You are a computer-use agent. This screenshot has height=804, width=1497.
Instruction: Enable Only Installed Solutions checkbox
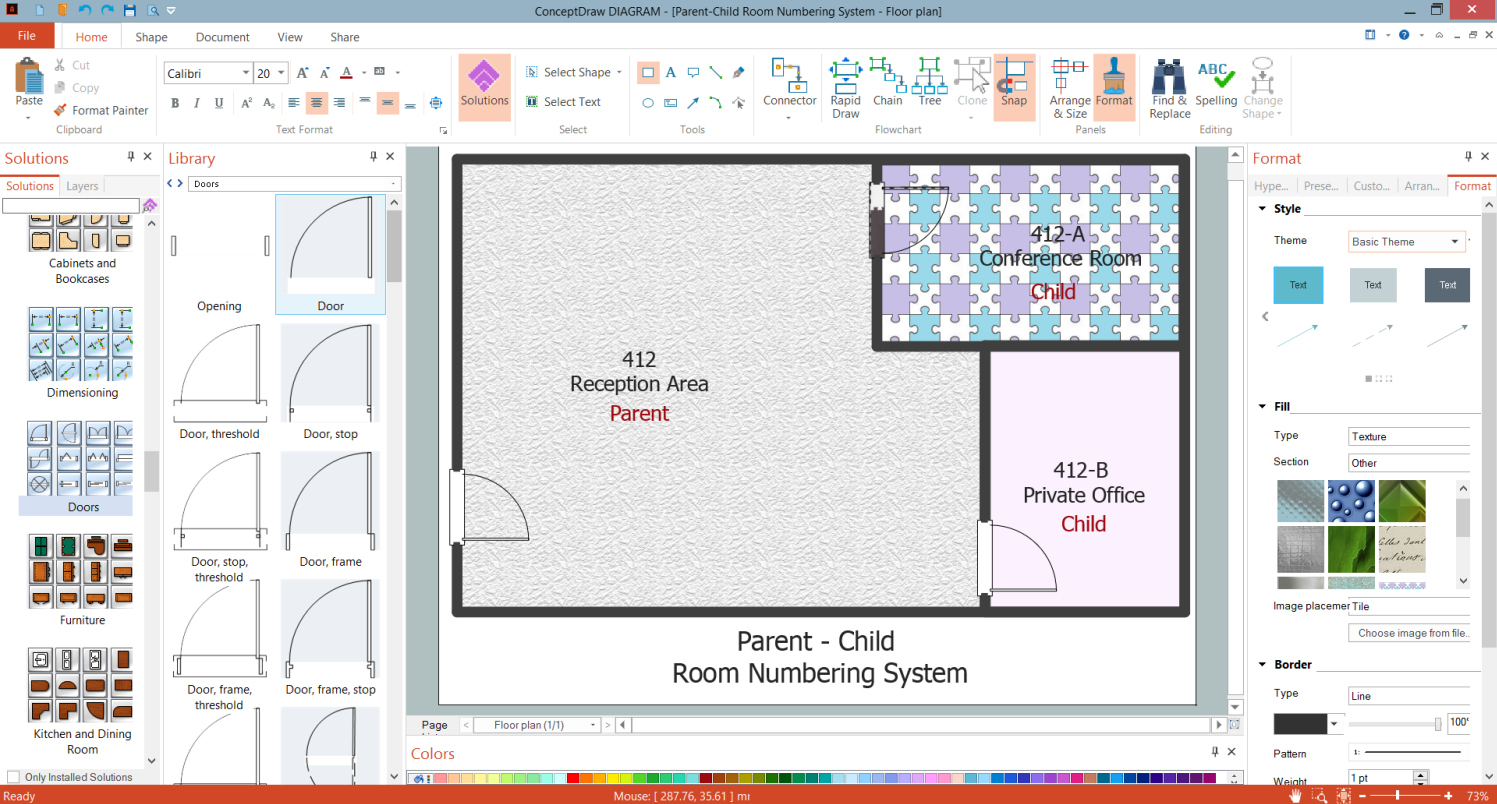tap(13, 777)
